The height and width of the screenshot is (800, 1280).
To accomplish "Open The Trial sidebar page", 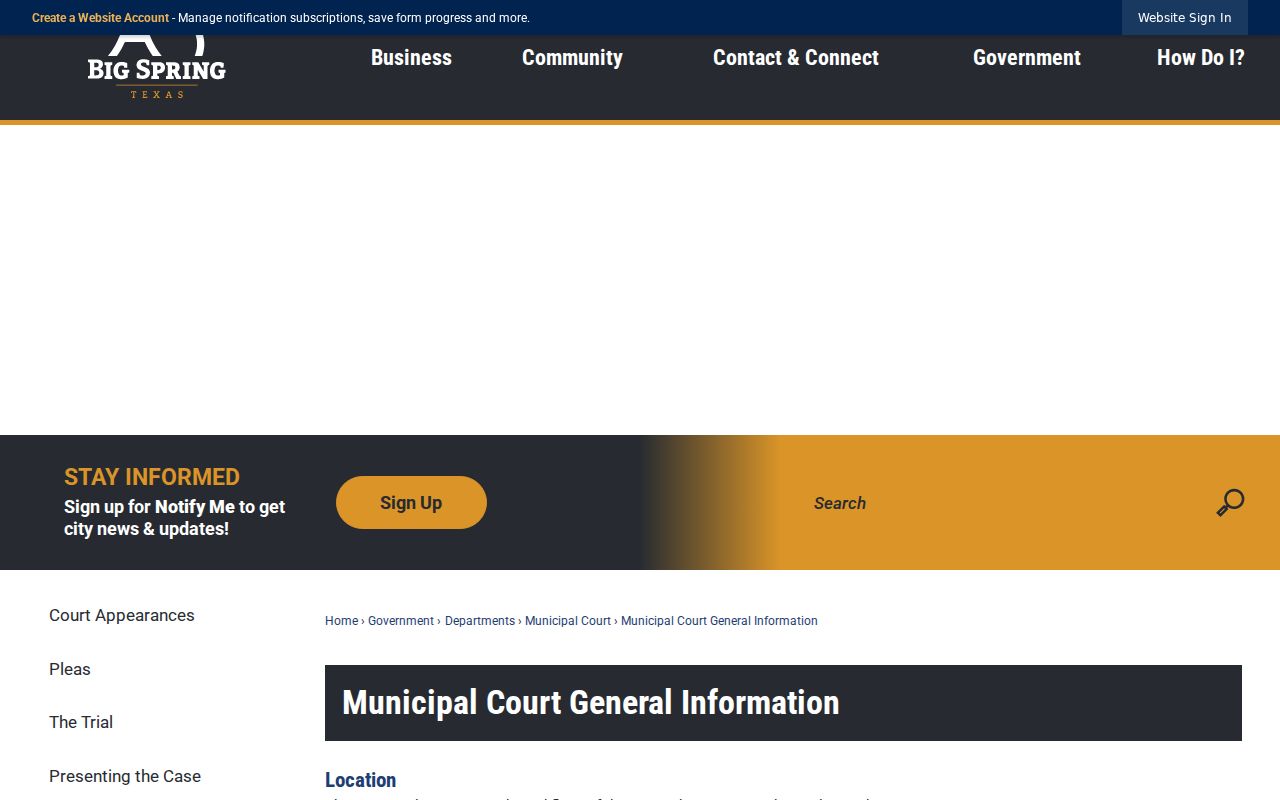I will coord(81,722).
